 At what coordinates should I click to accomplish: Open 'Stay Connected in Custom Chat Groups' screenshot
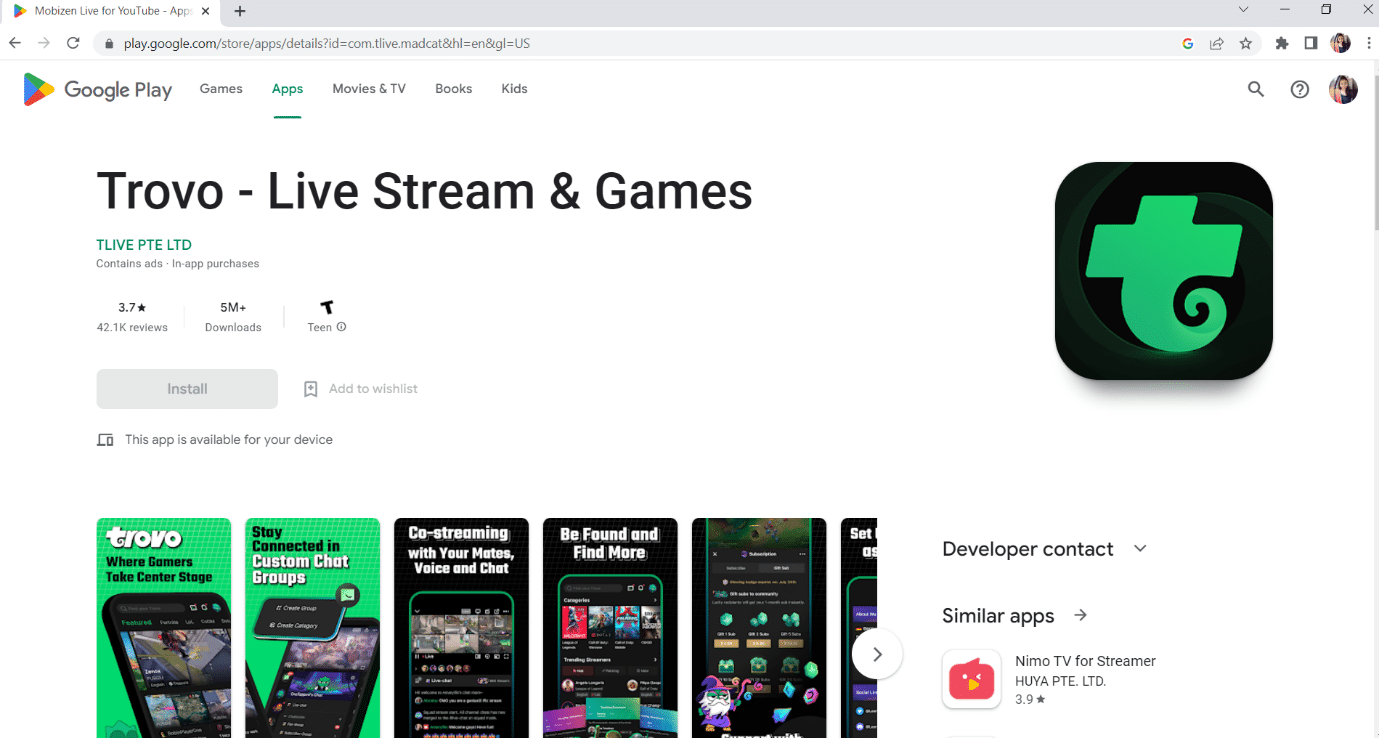(x=313, y=628)
